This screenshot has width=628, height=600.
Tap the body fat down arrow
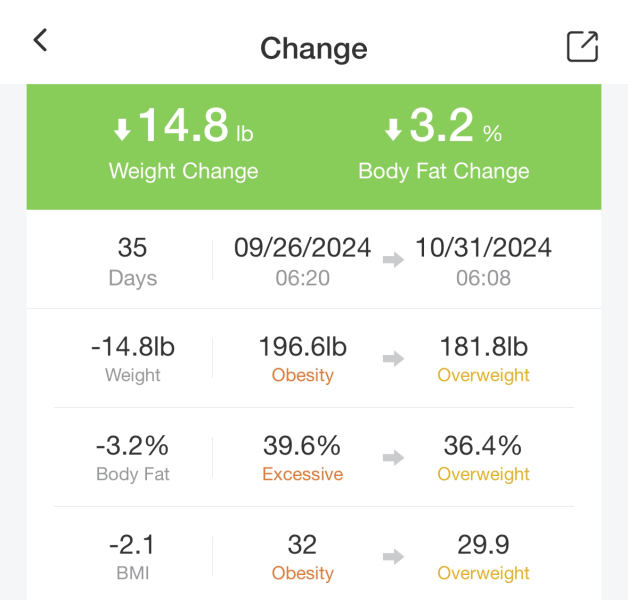[x=393, y=129]
